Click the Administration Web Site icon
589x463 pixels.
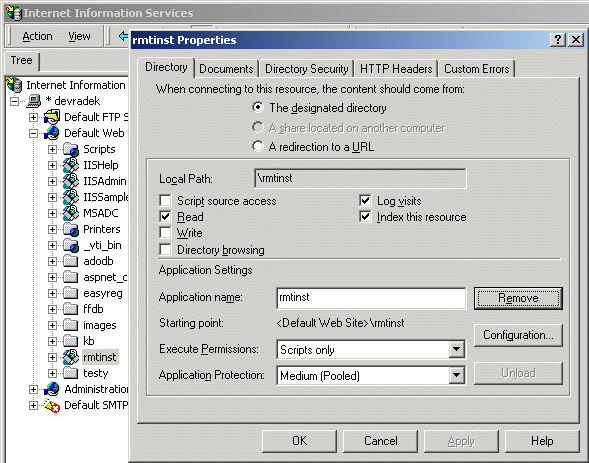52,389
